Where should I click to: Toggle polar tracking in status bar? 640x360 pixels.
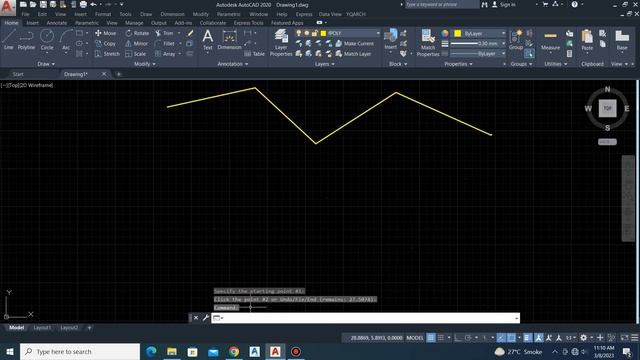click(468, 338)
